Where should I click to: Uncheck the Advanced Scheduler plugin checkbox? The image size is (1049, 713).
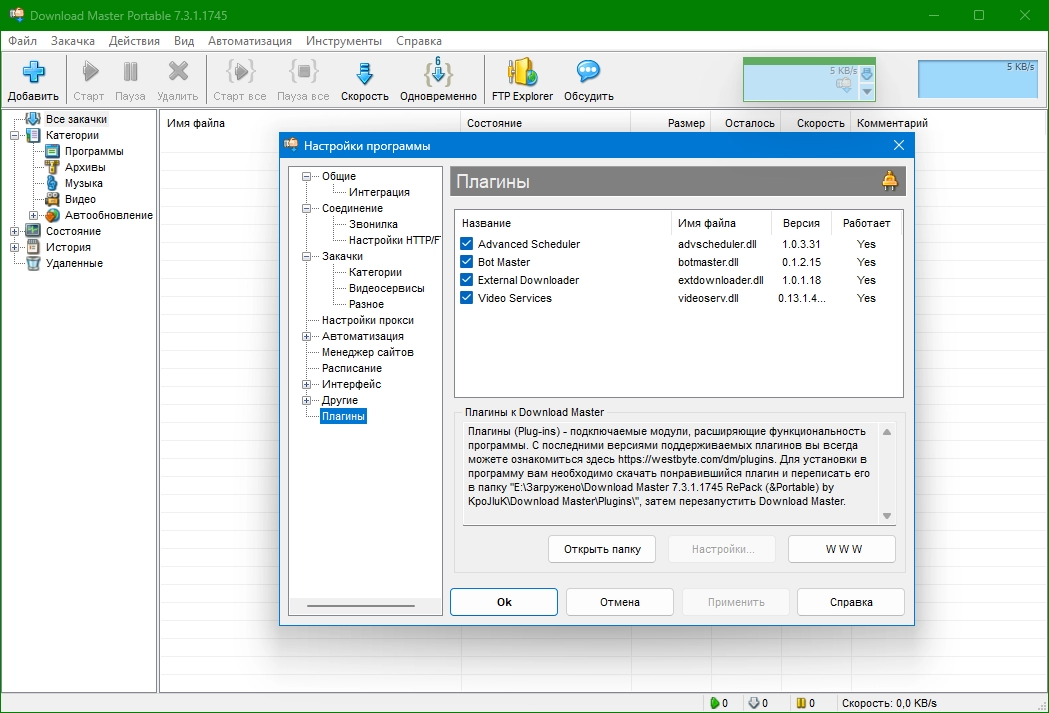click(x=467, y=244)
